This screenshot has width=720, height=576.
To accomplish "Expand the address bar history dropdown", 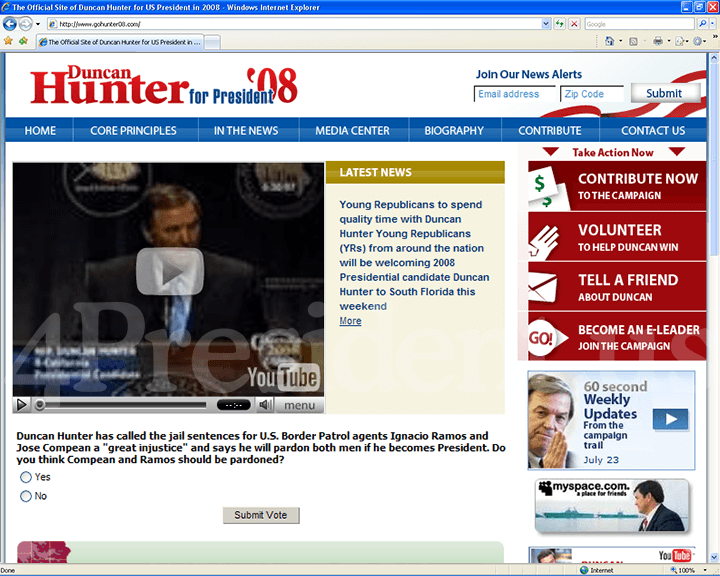I will 546,24.
